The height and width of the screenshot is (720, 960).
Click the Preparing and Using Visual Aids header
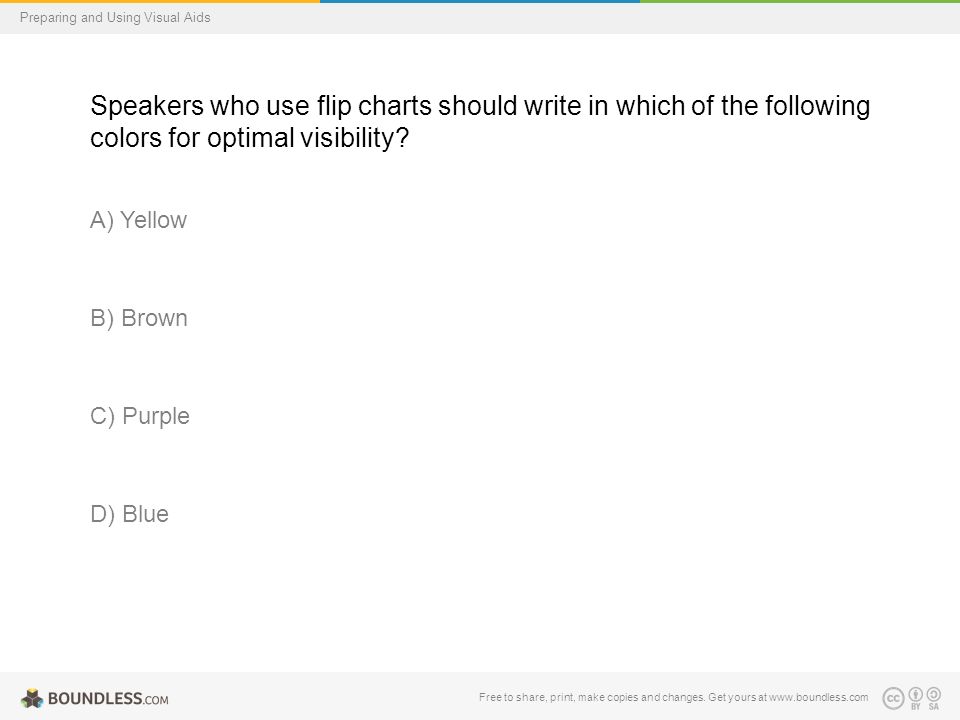point(115,17)
